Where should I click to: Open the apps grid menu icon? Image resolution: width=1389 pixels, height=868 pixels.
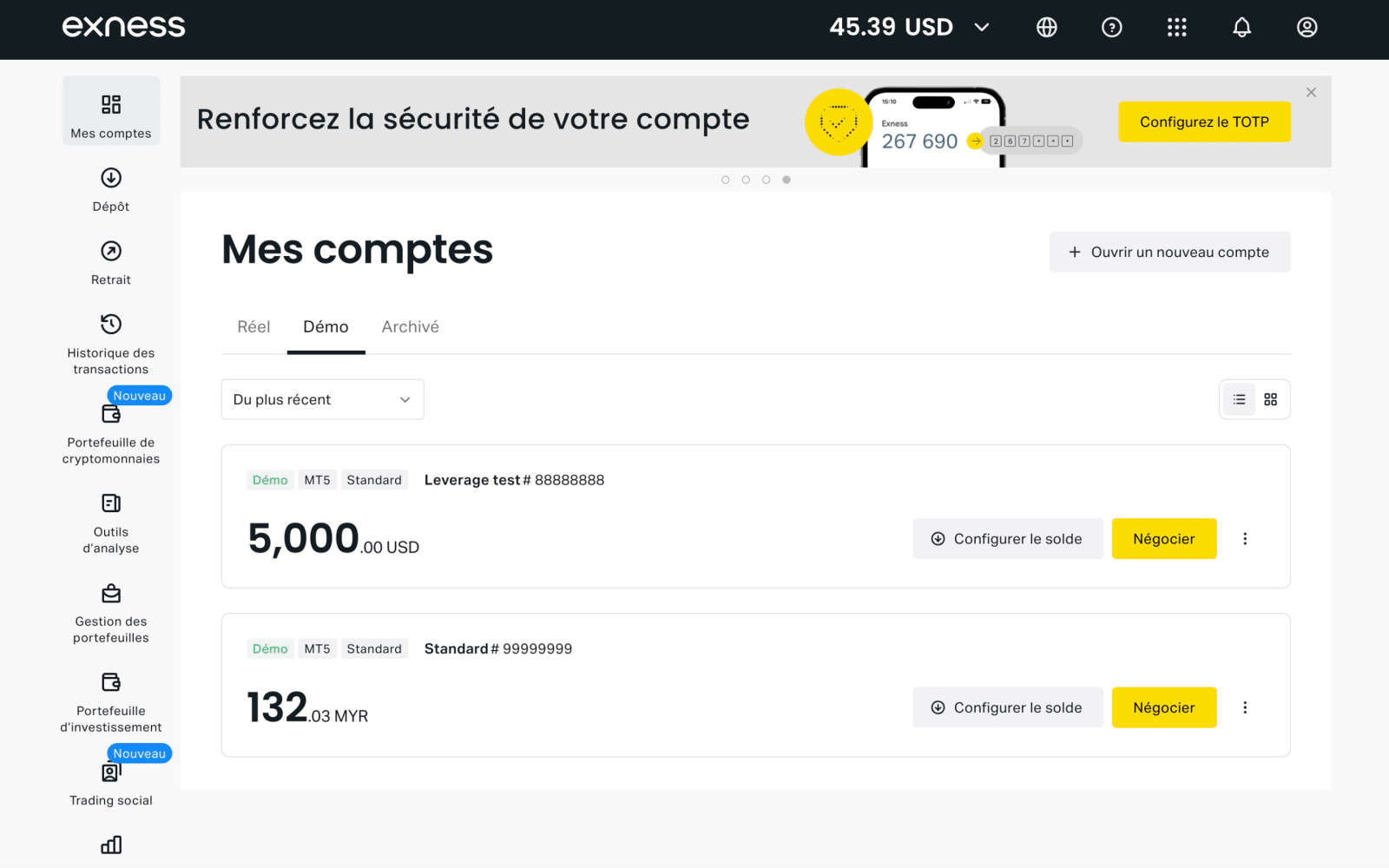pos(1177,28)
